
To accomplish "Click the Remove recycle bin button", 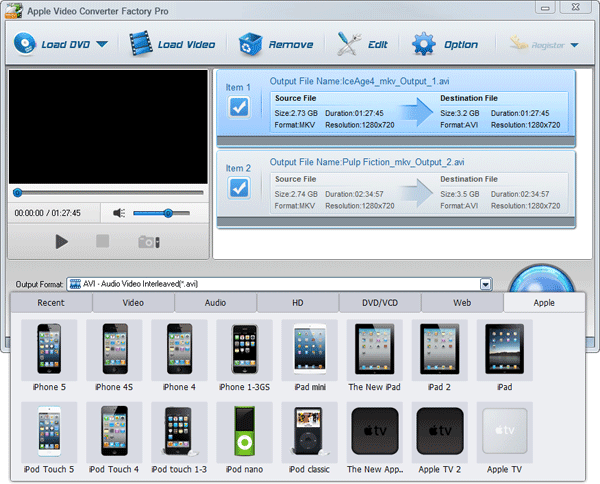I will pos(276,44).
